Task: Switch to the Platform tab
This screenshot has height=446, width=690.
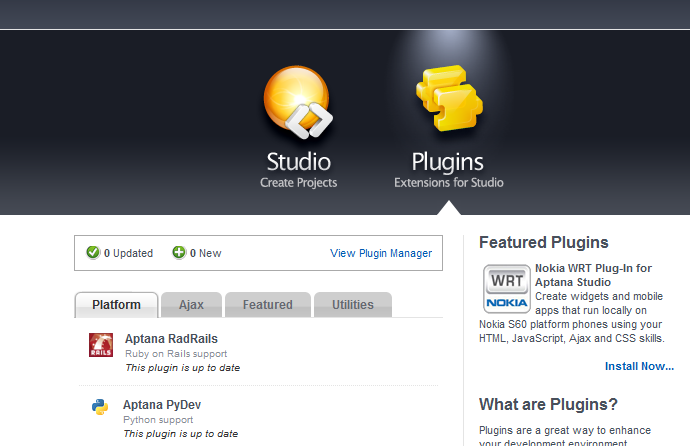Action: 116,304
